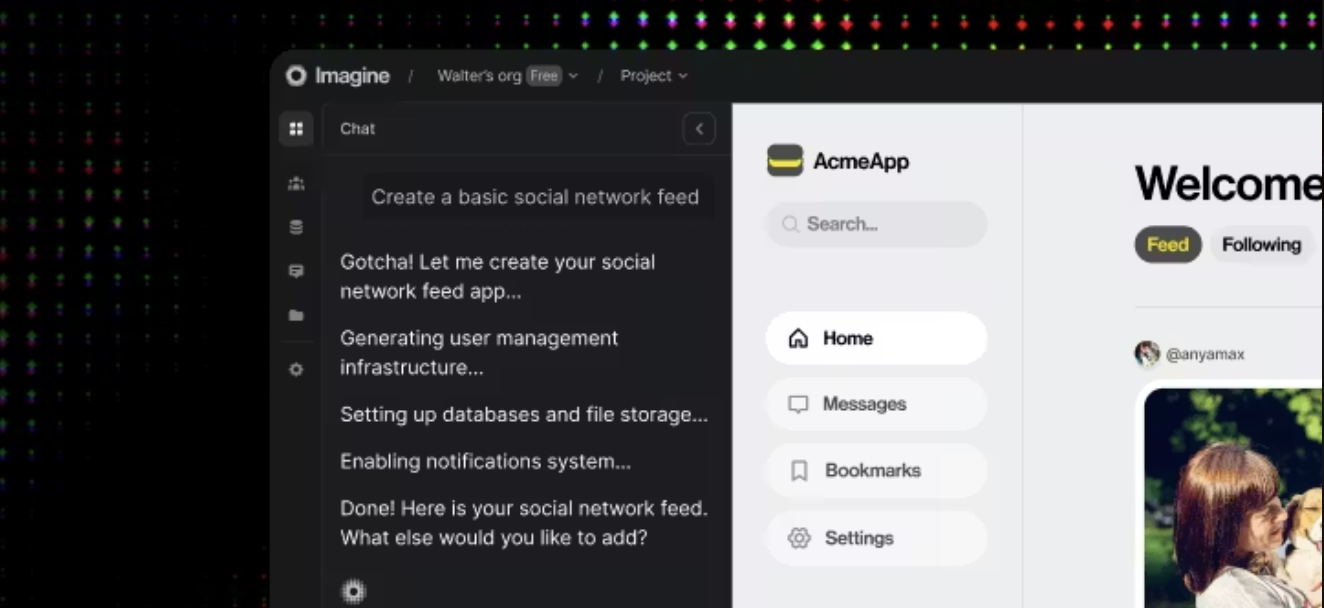Click the @anyamax avatar
The height and width of the screenshot is (608, 1324).
pyautogui.click(x=1147, y=354)
